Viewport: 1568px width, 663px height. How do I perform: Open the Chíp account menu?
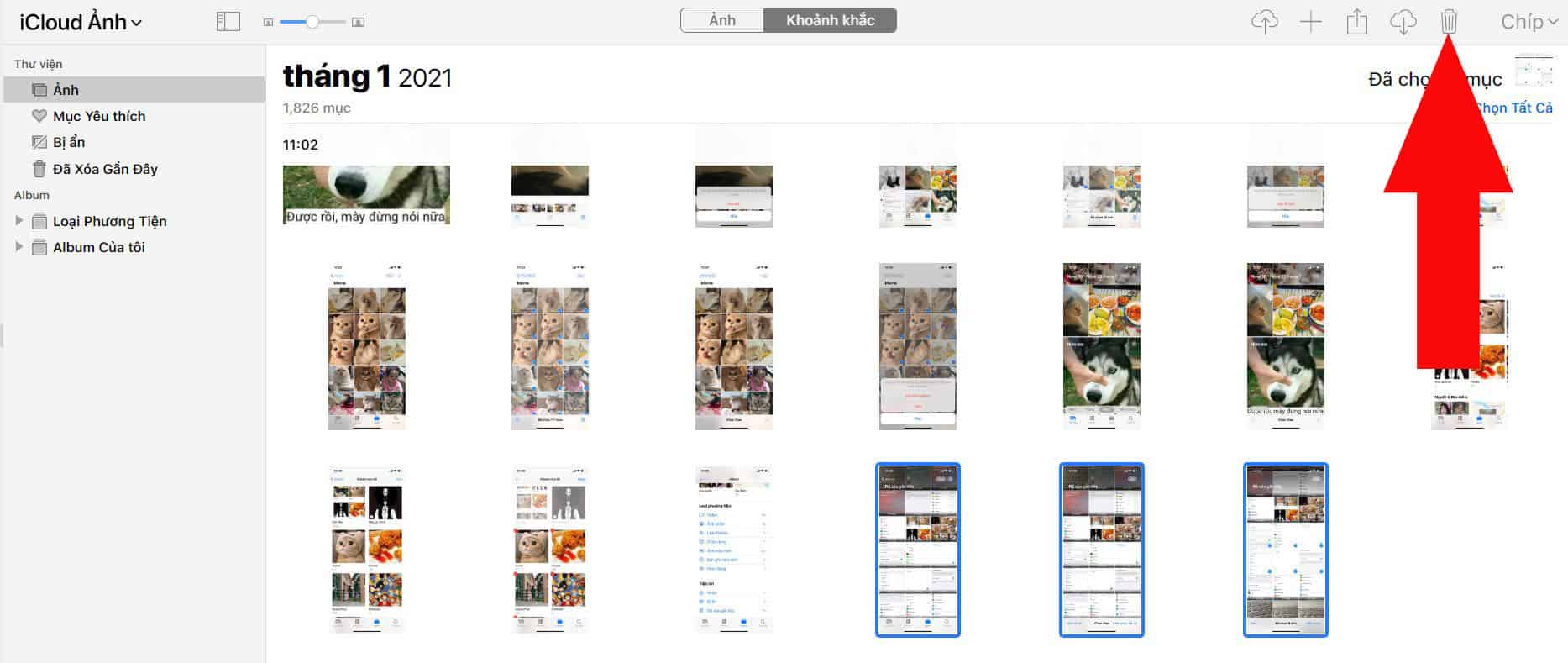[1528, 22]
